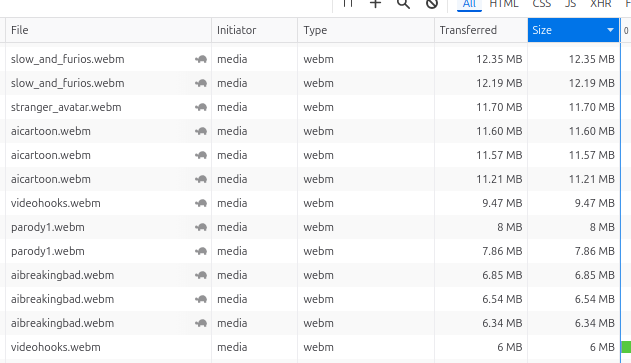Filter requests by CSS
The image size is (631, 363).
[x=541, y=4]
